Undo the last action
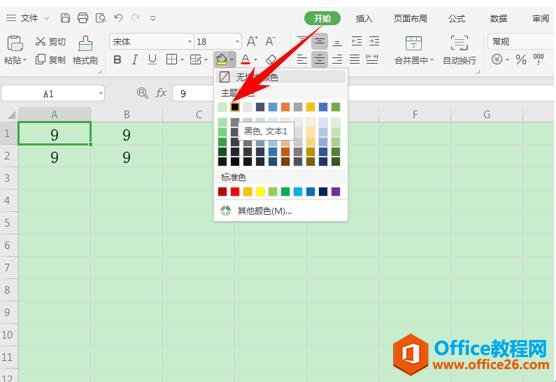This screenshot has width=556, height=382. point(119,17)
